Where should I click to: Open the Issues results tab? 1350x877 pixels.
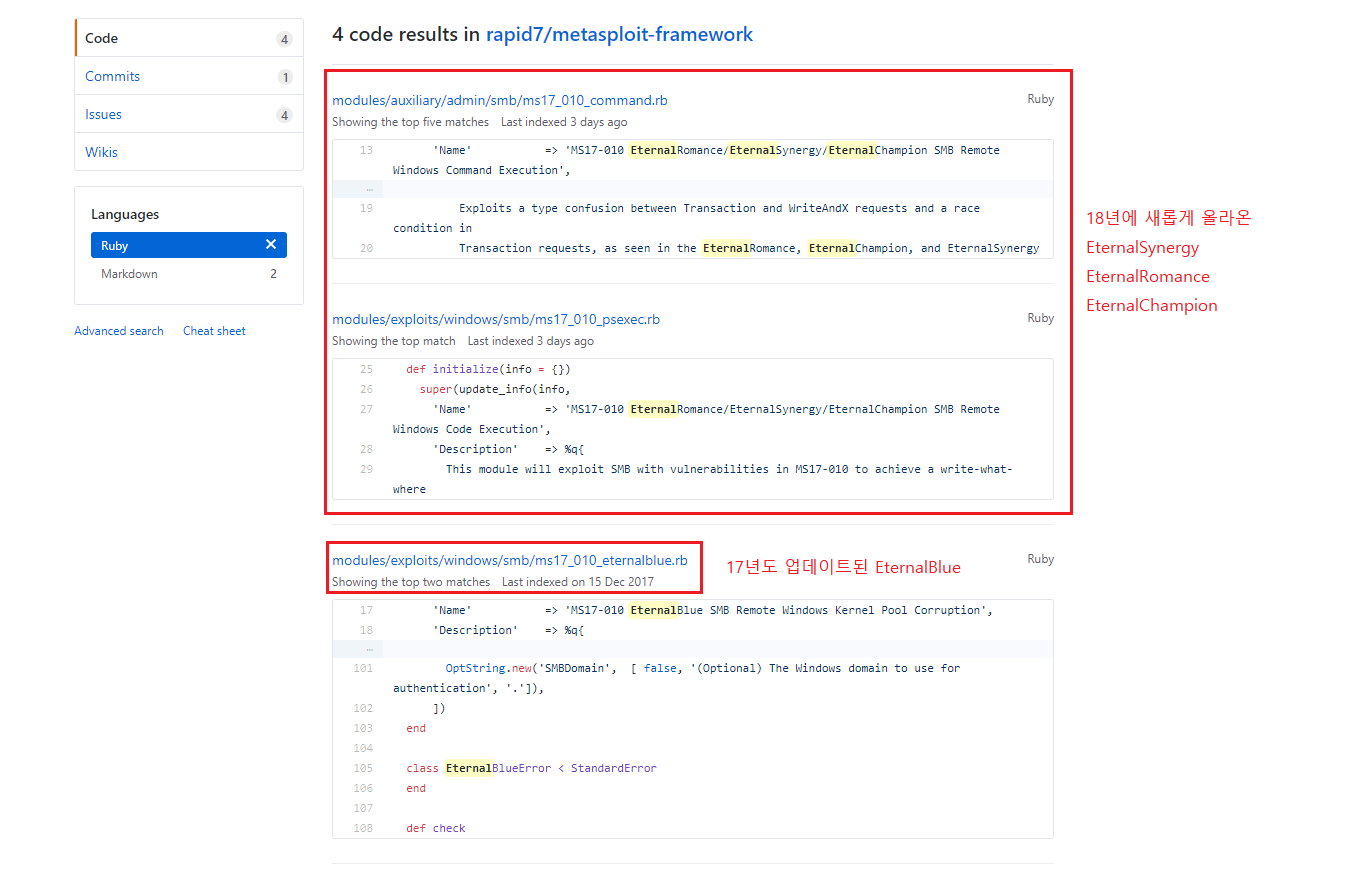(189, 114)
